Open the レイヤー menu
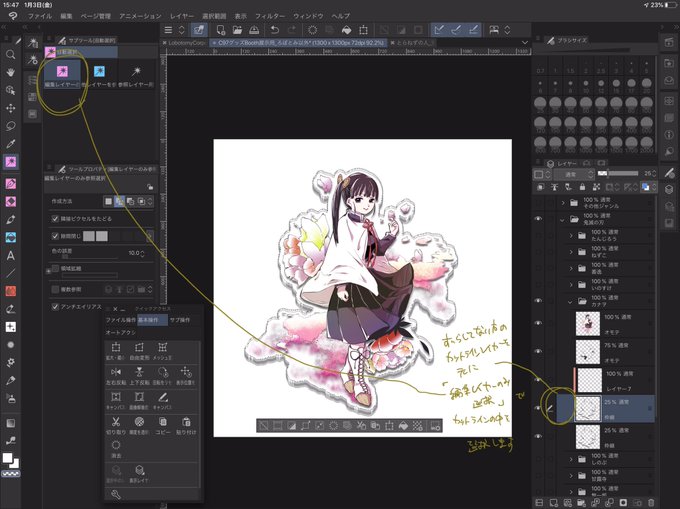This screenshot has height=509, width=680. pos(182,16)
